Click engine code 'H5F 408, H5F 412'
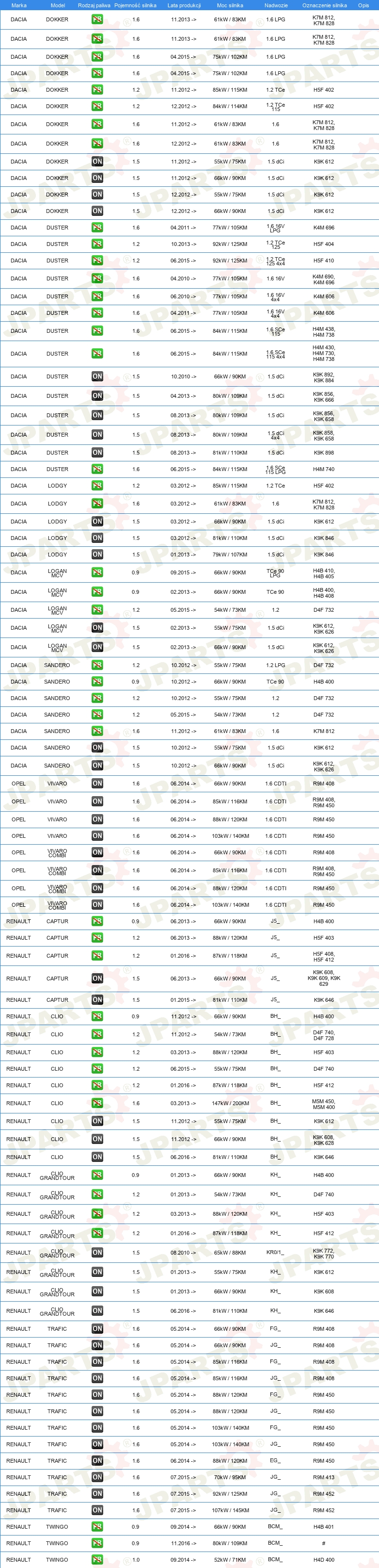The height and width of the screenshot is (1568, 379). (324, 957)
